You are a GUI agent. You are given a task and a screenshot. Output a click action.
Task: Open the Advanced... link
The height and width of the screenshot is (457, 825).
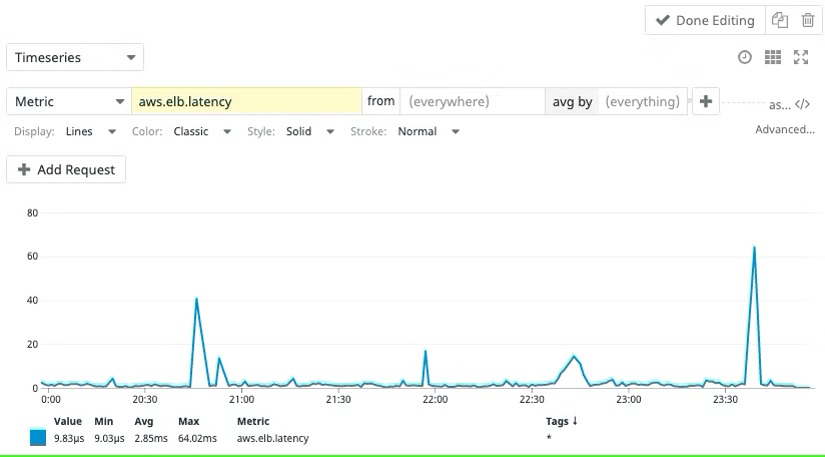(x=784, y=130)
